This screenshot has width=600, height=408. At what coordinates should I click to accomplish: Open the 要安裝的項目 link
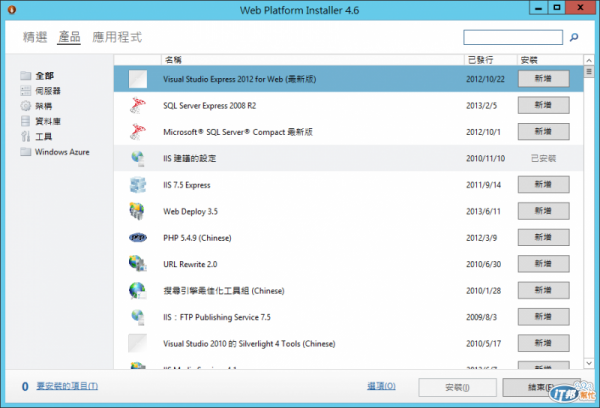pyautogui.click(x=67, y=386)
